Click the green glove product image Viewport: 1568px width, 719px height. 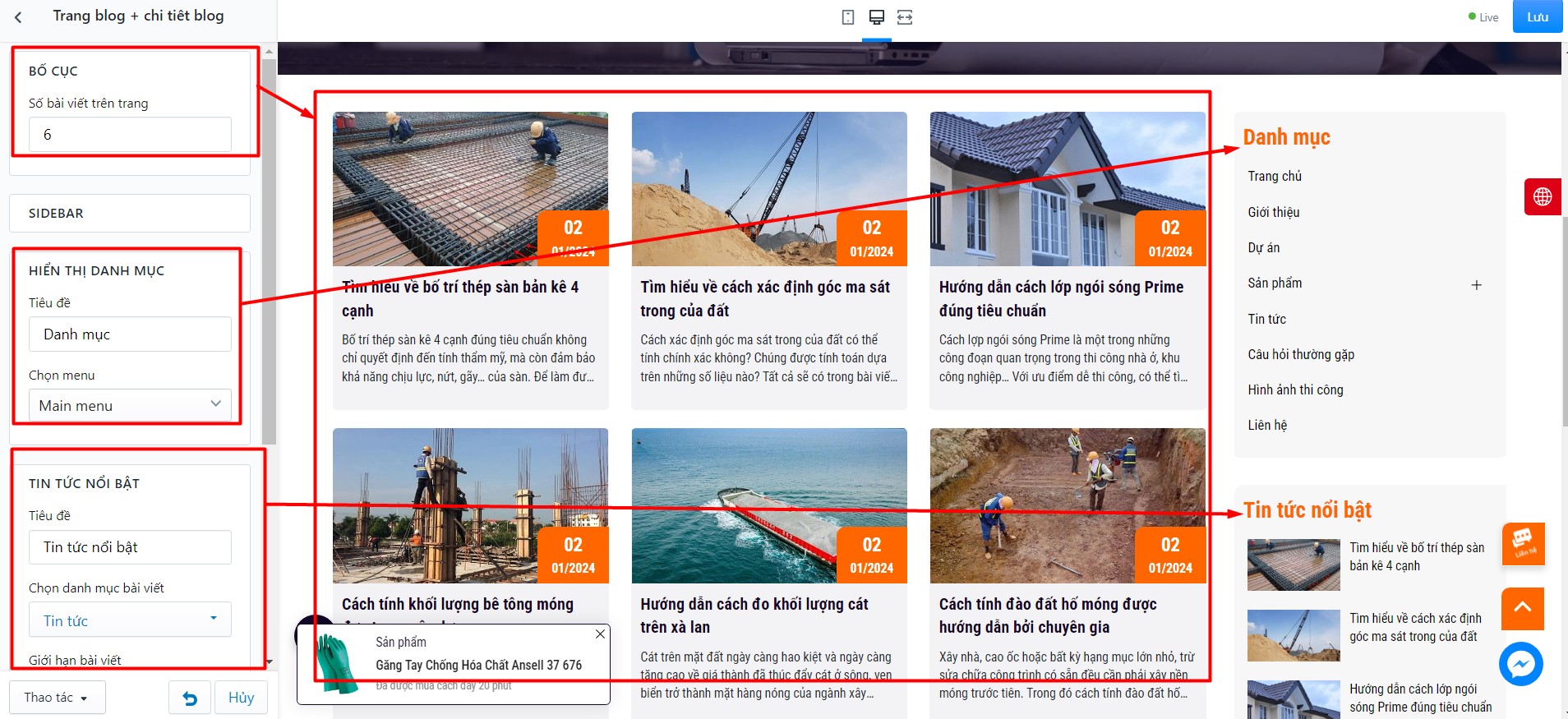point(337,663)
